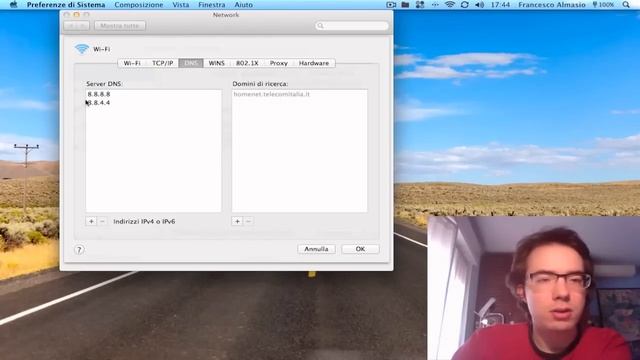Click the Mostra tutte button
Screen dimensions: 640x360
120,26
